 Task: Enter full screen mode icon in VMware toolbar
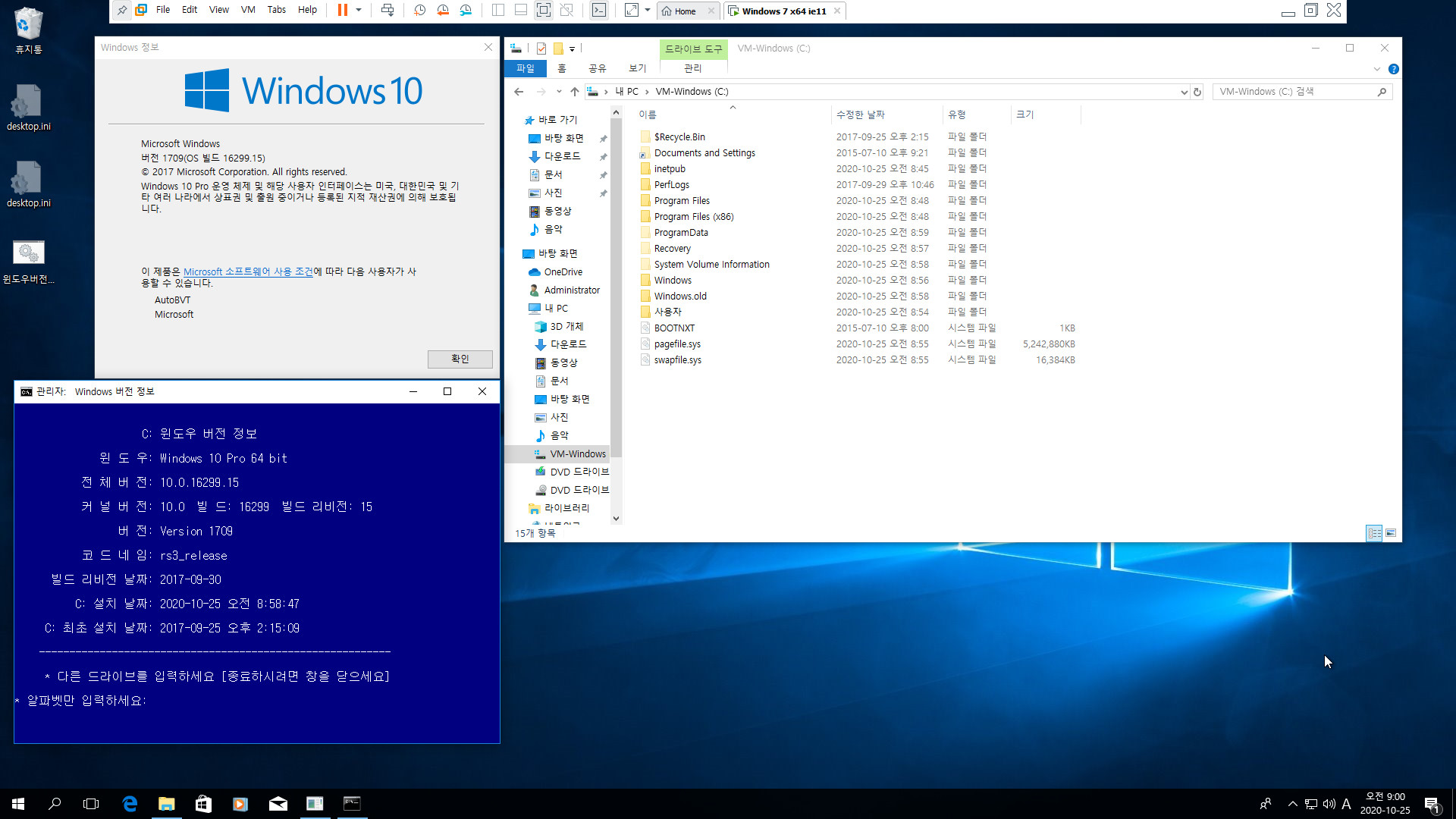click(544, 11)
